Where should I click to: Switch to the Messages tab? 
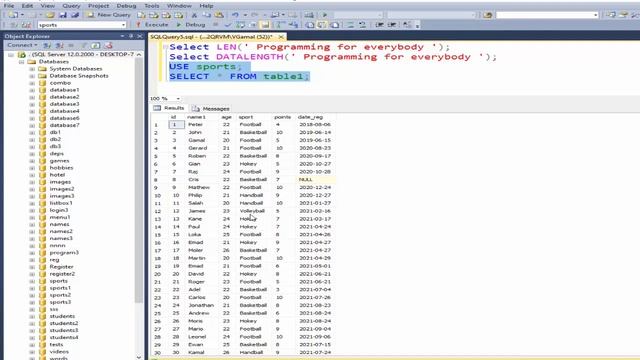pyautogui.click(x=211, y=109)
